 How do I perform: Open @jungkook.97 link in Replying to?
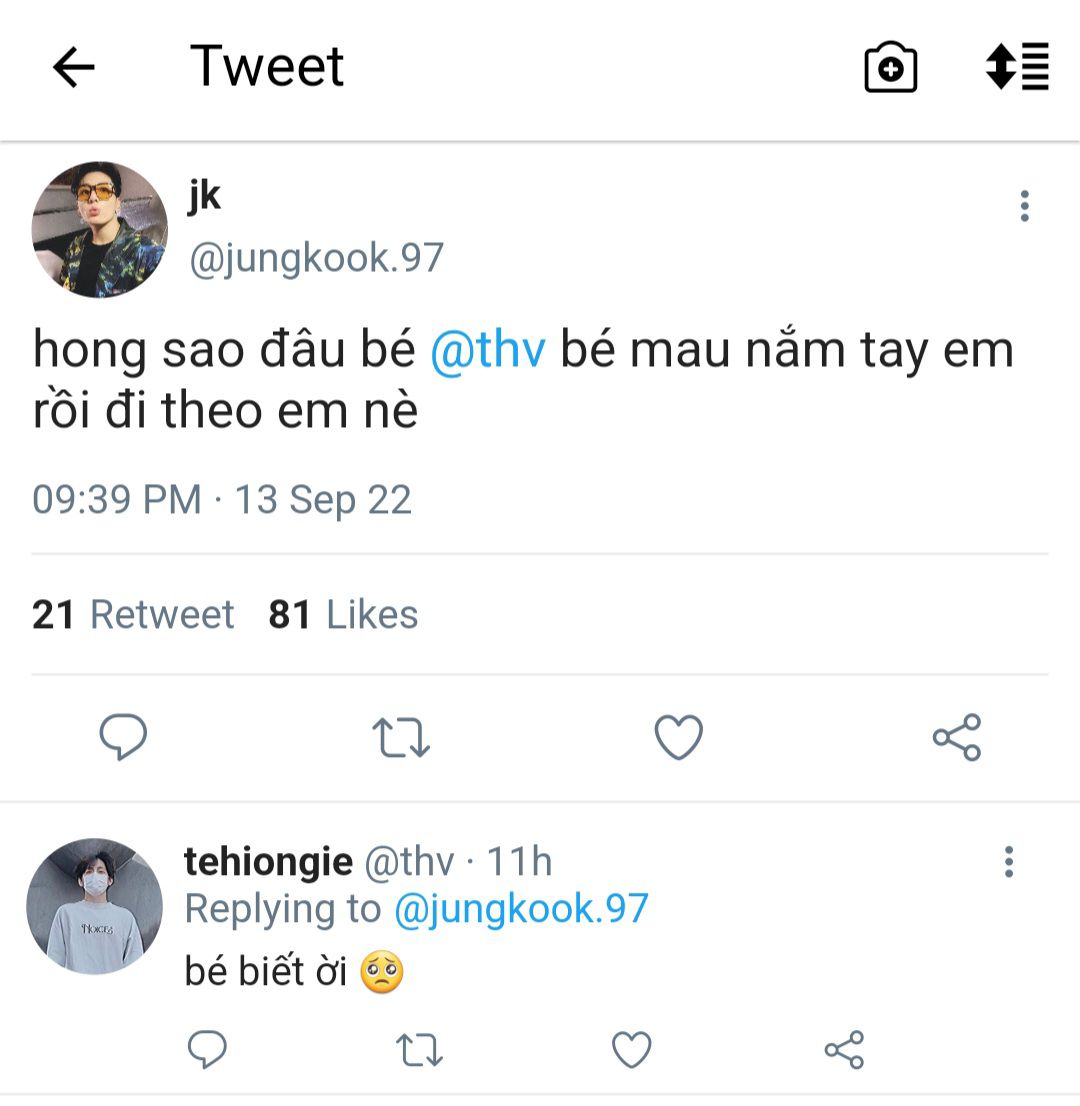pos(521,909)
